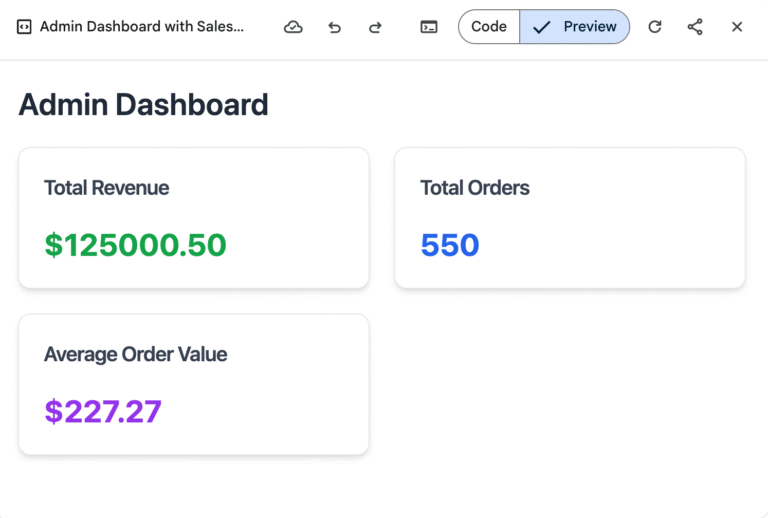The height and width of the screenshot is (518, 768).
Task: Close the preview panel with X
Action: 737,27
